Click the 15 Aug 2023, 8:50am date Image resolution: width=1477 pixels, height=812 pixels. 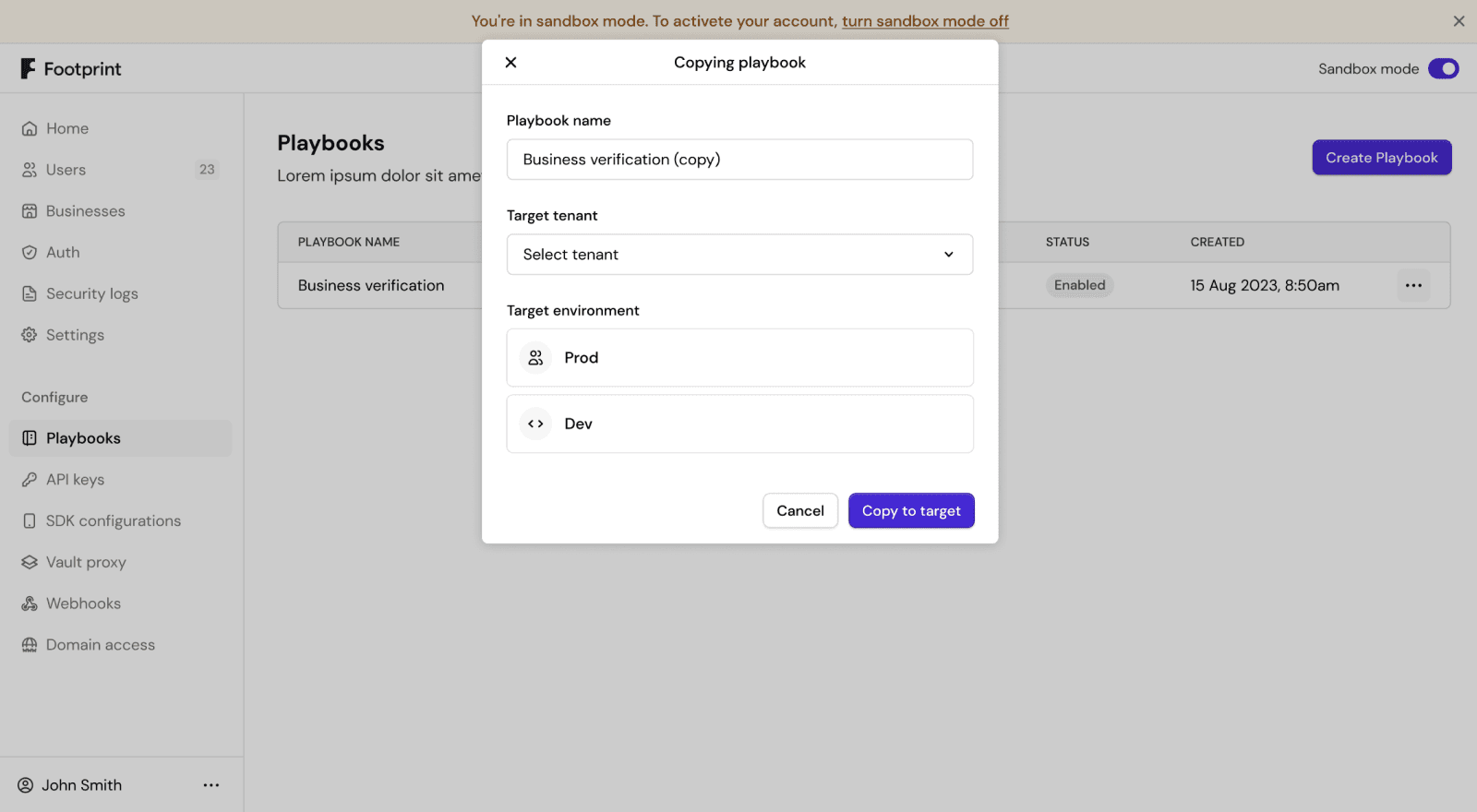click(x=1265, y=285)
